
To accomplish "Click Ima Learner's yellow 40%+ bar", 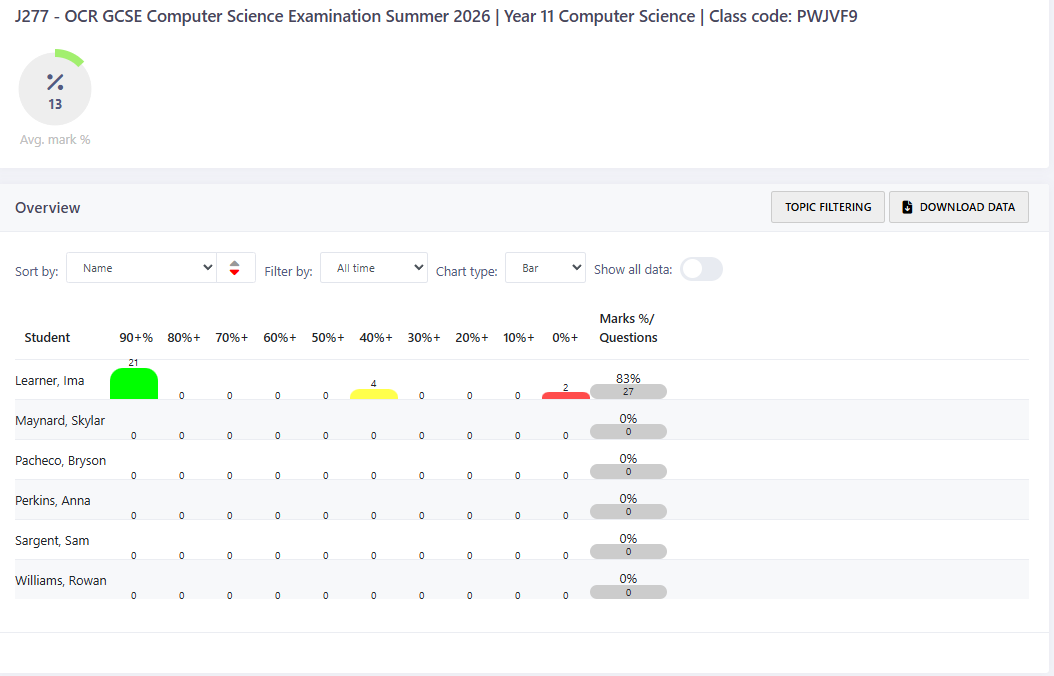I will (374, 395).
